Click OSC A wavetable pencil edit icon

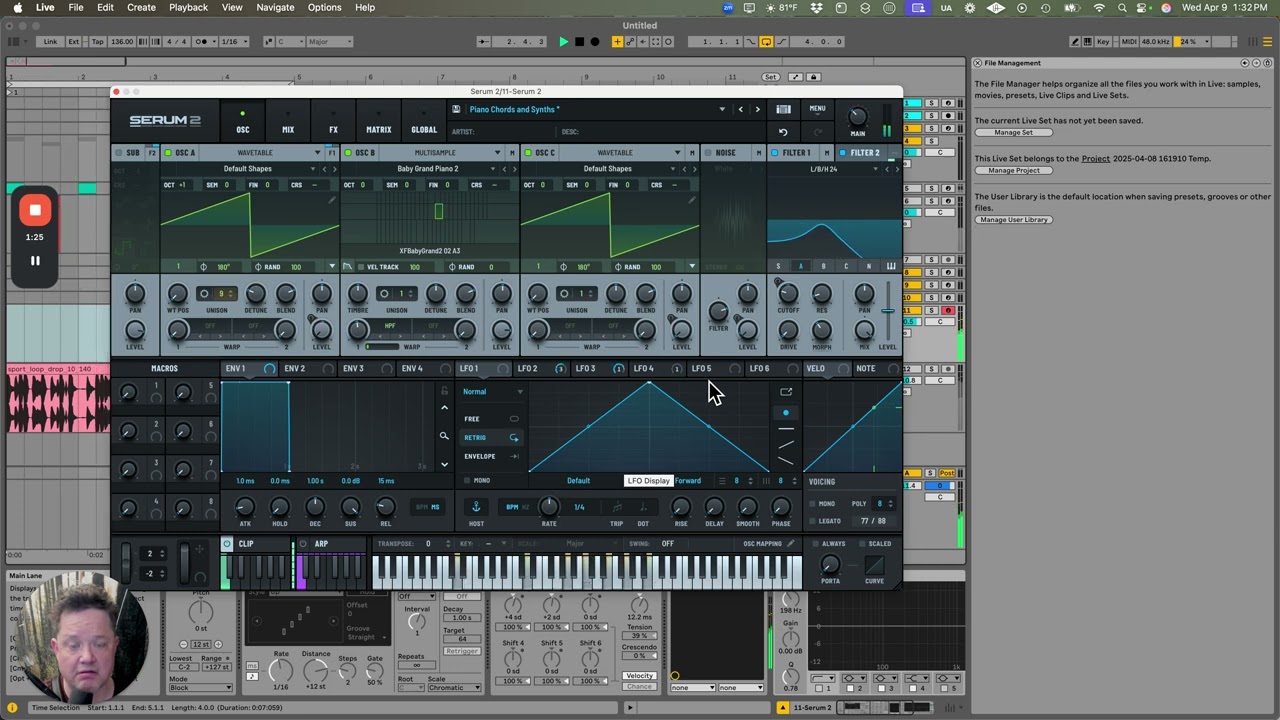click(x=332, y=200)
